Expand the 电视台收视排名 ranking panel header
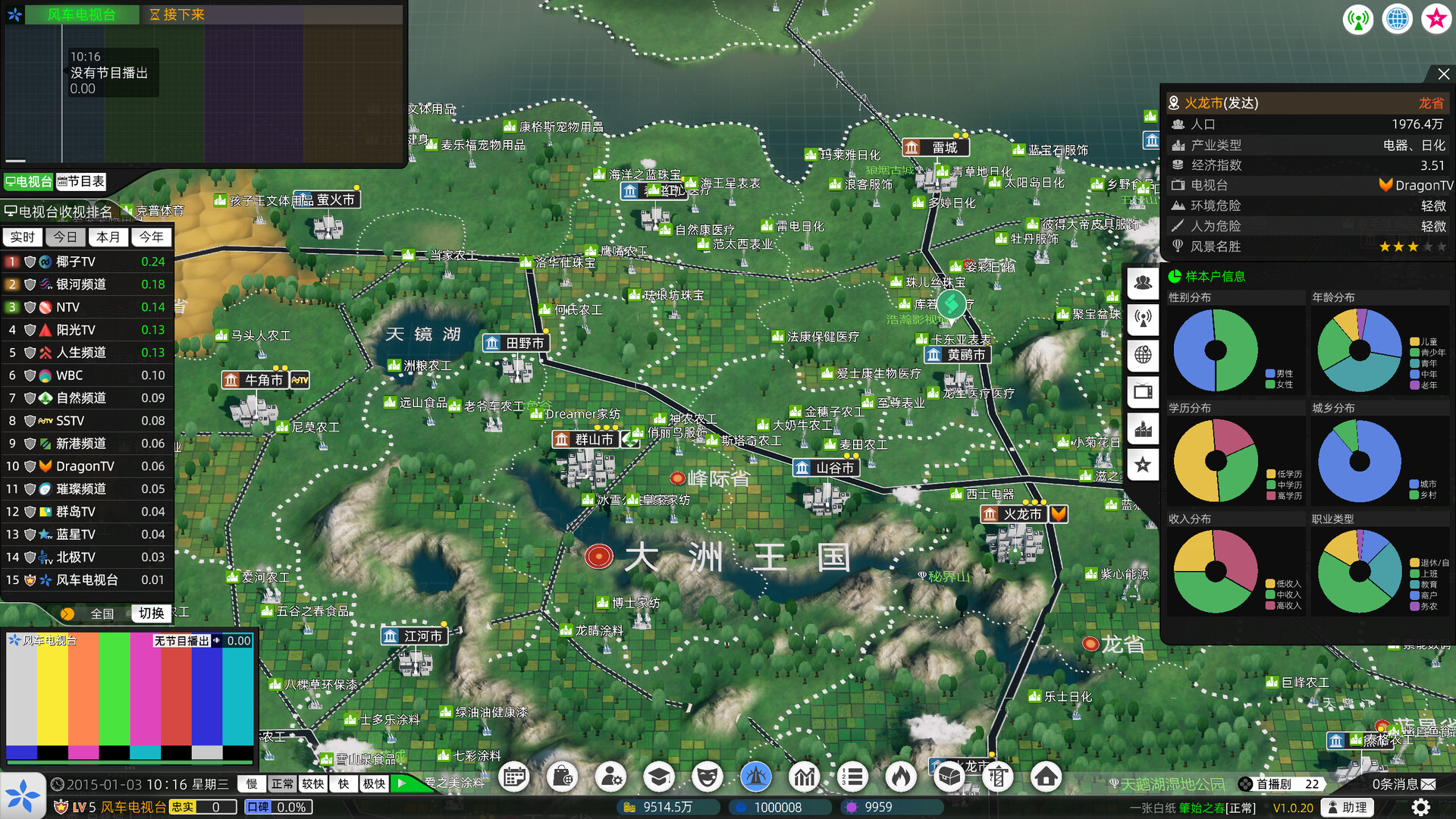The image size is (1456, 819). [58, 212]
